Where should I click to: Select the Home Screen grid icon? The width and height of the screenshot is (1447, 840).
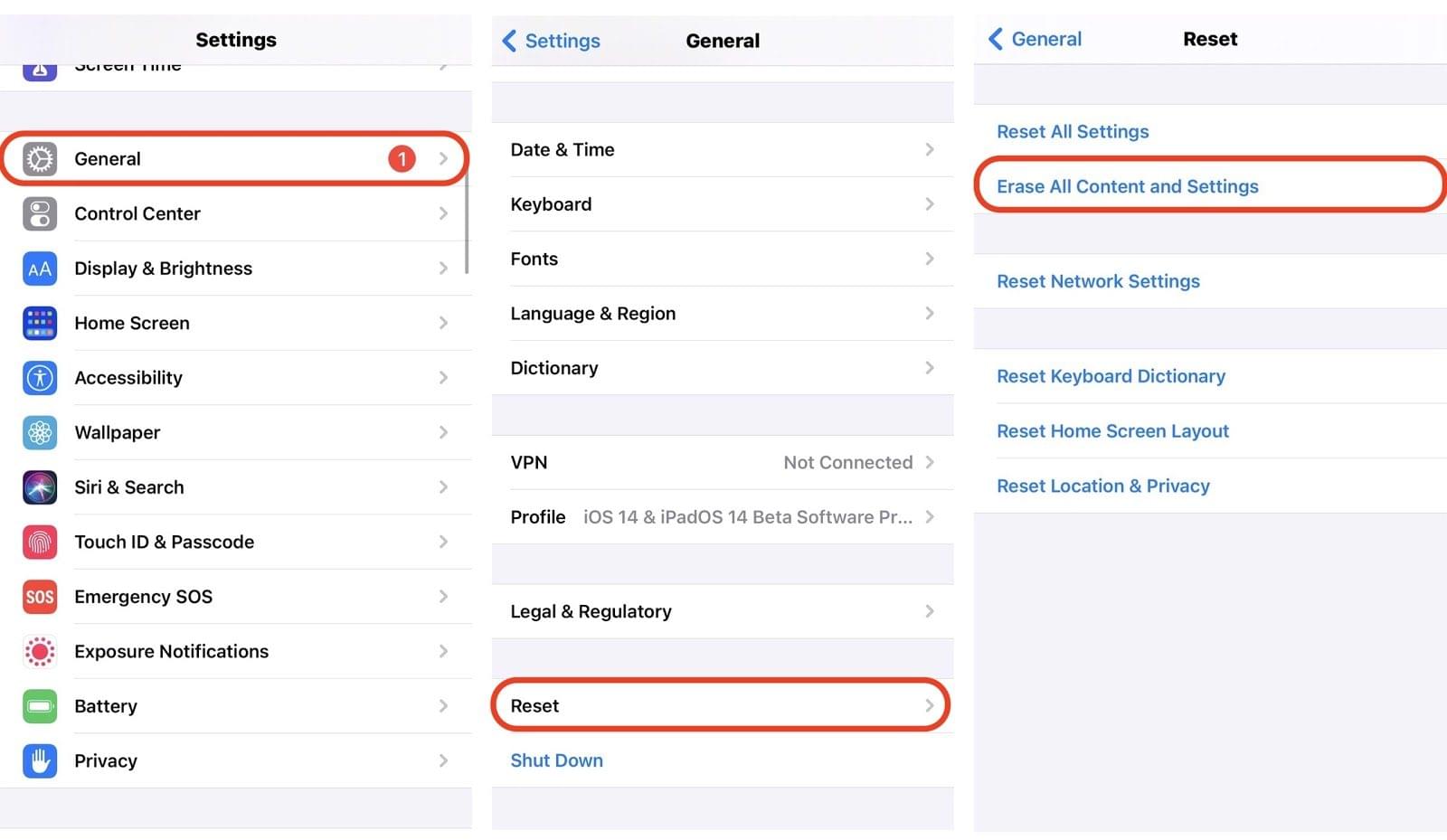(40, 323)
